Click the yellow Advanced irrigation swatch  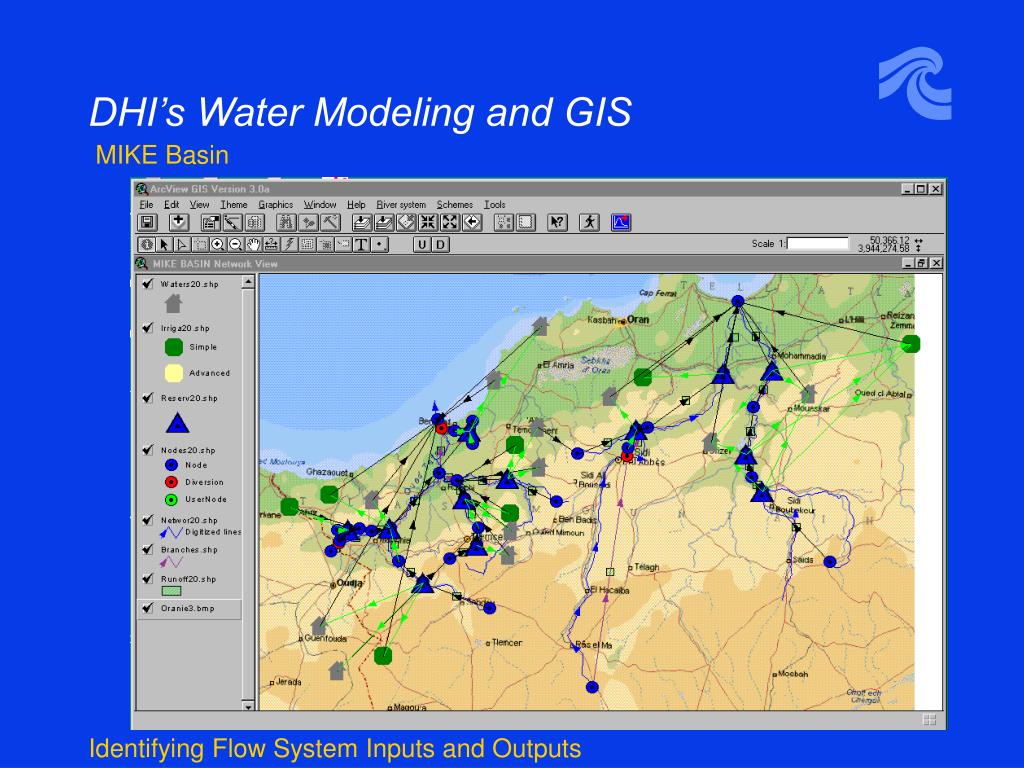point(174,373)
